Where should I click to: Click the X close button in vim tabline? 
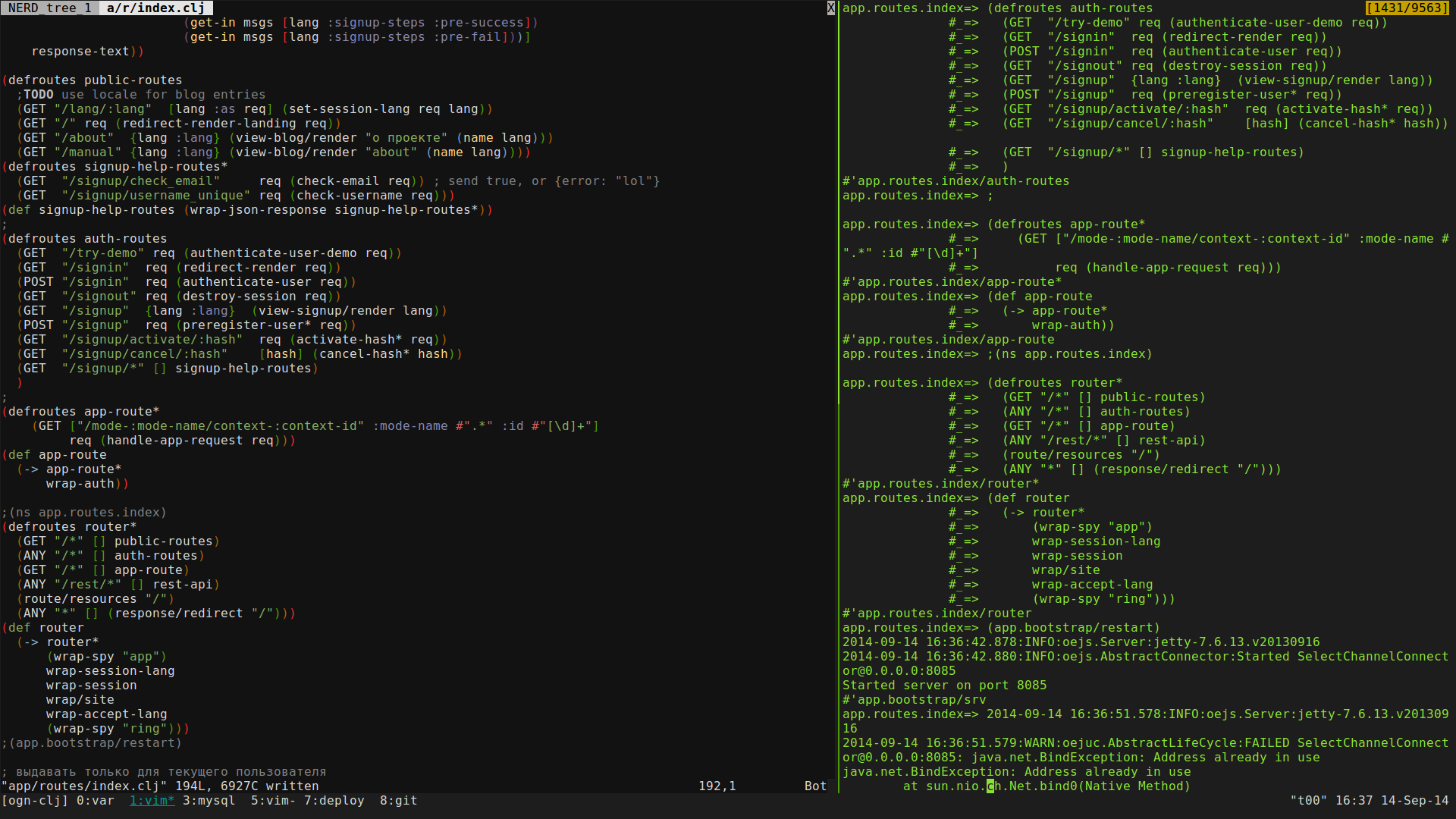830,8
